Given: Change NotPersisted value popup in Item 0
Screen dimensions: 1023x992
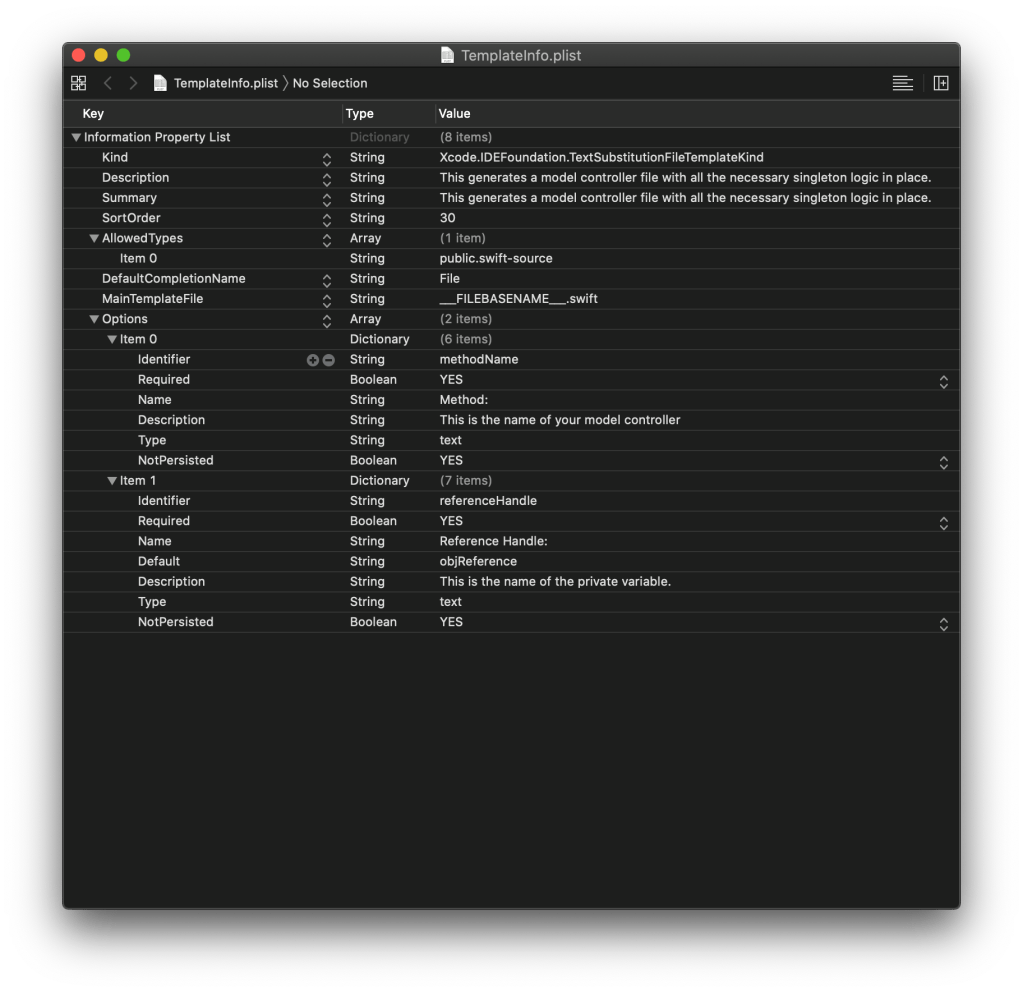Looking at the screenshot, I should coord(942,462).
